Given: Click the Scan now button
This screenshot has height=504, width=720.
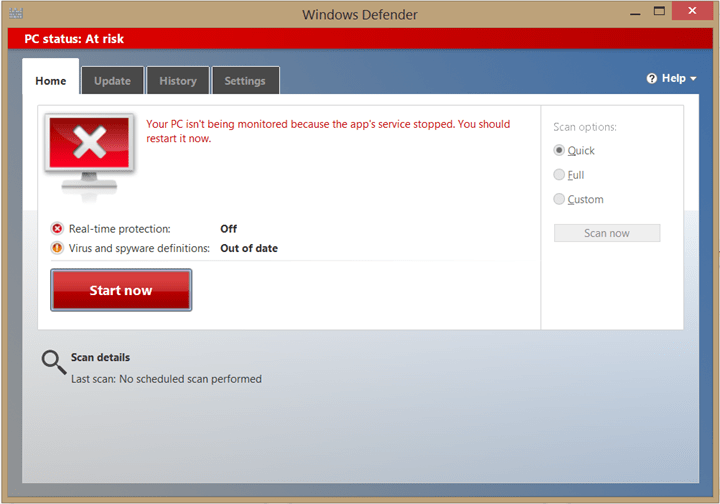Looking at the screenshot, I should pyautogui.click(x=607, y=233).
